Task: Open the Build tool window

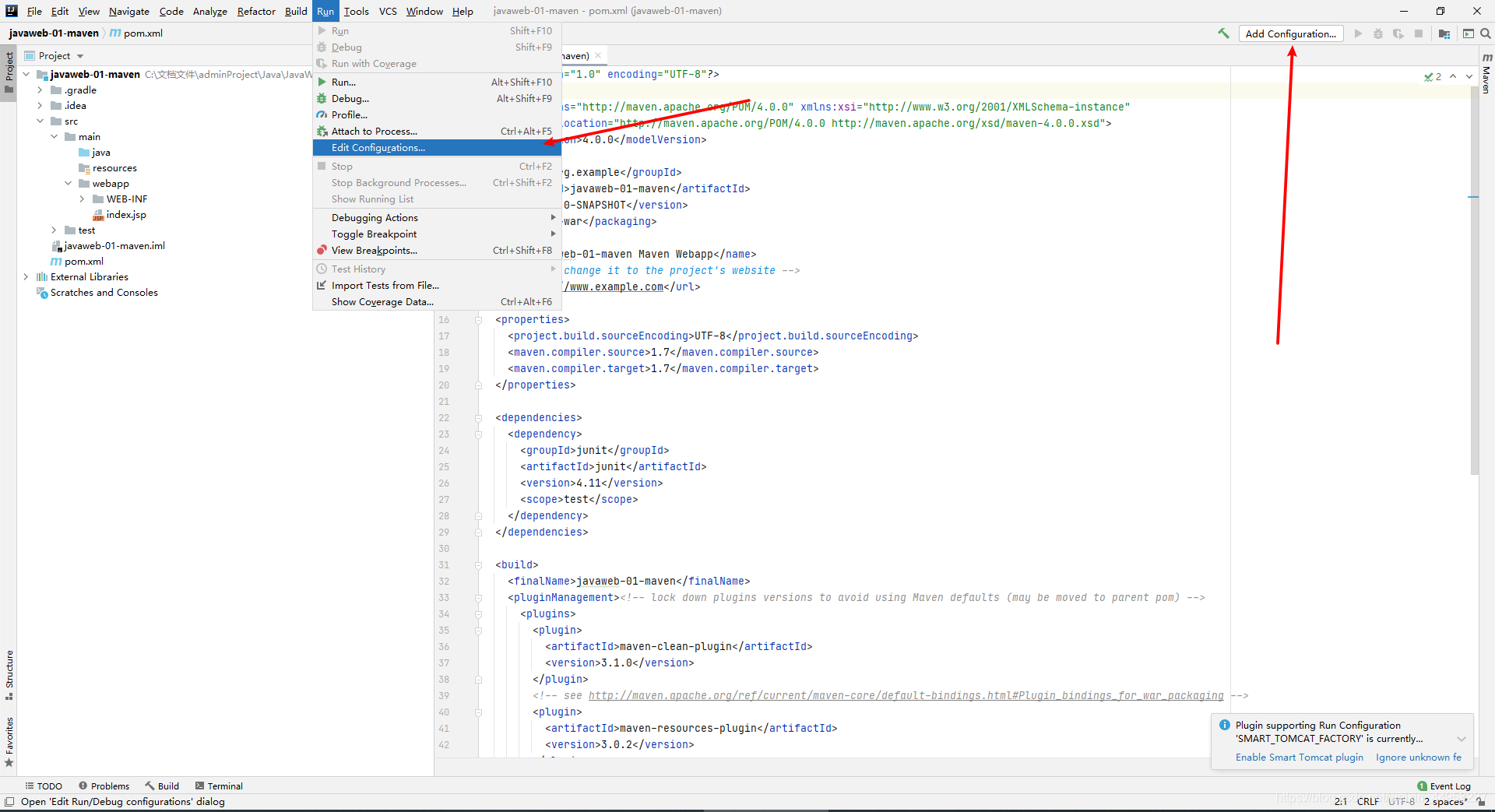Action: 162,786
